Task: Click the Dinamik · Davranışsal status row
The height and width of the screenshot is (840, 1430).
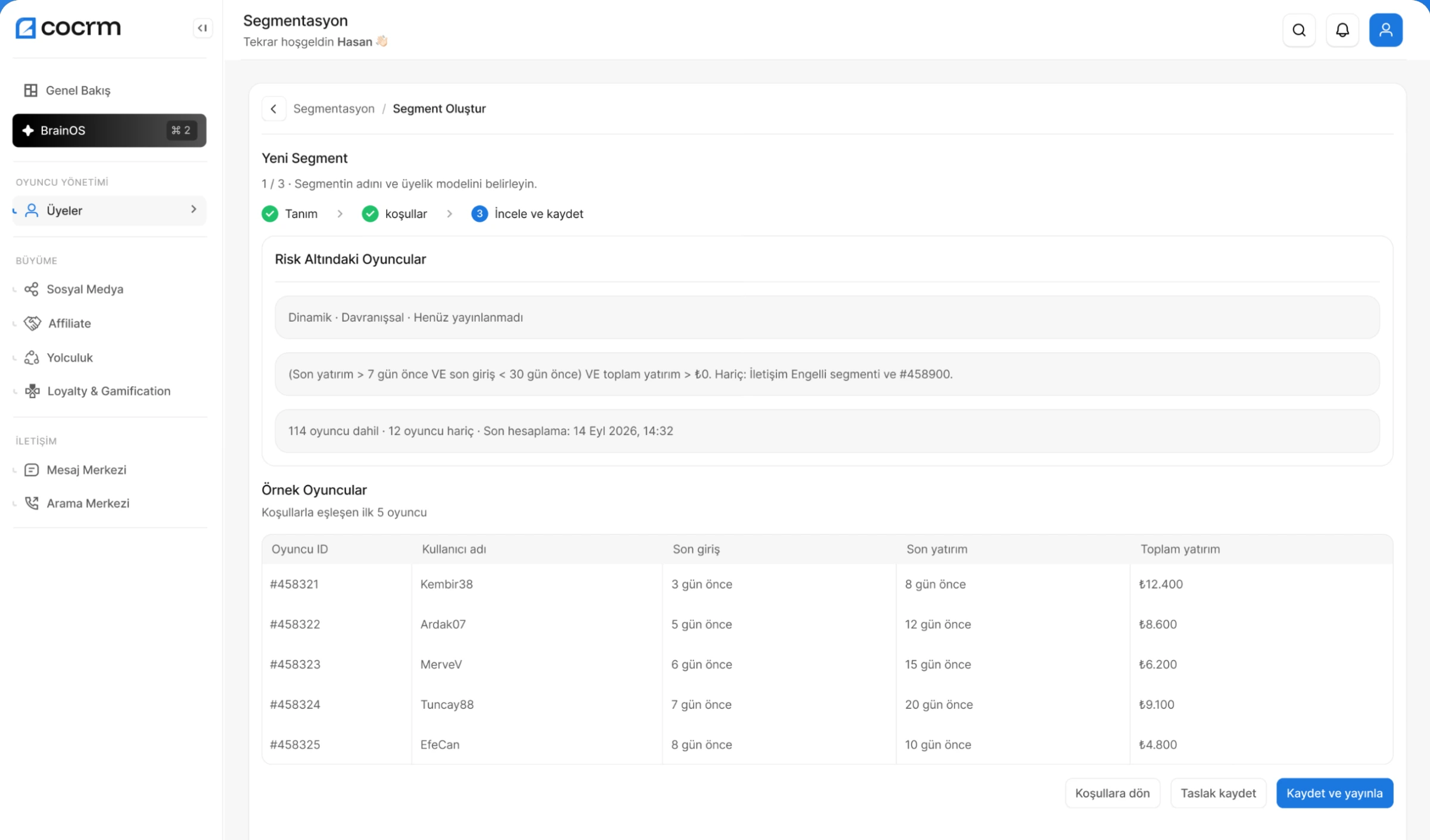Action: pyautogui.click(x=827, y=318)
